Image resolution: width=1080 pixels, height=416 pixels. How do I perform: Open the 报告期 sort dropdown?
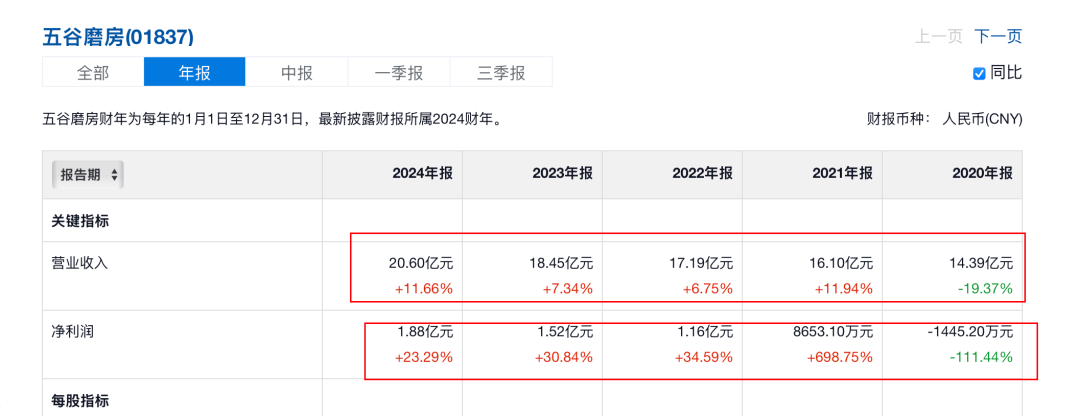(87, 175)
